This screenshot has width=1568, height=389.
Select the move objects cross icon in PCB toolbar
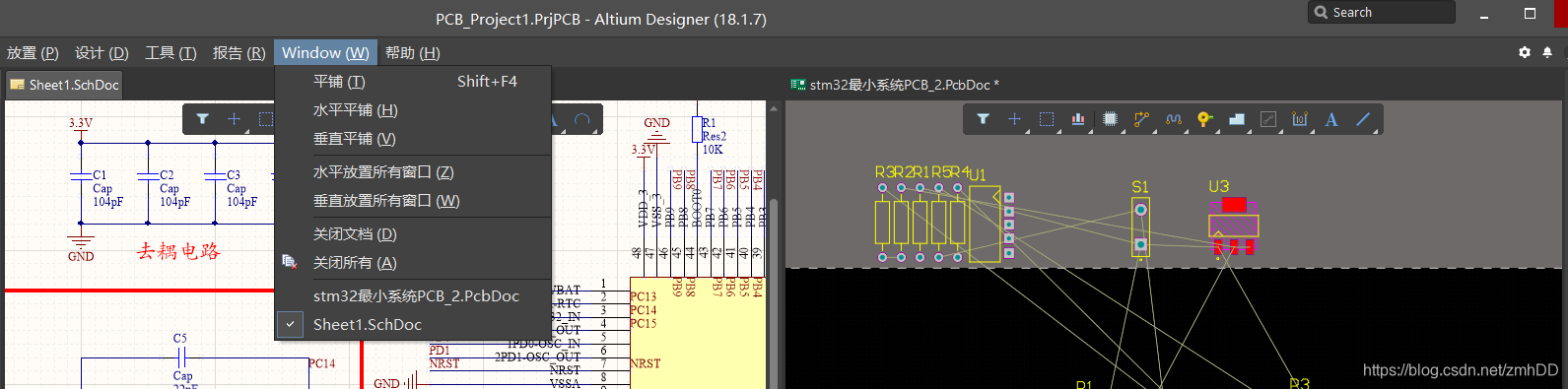[x=1014, y=119]
